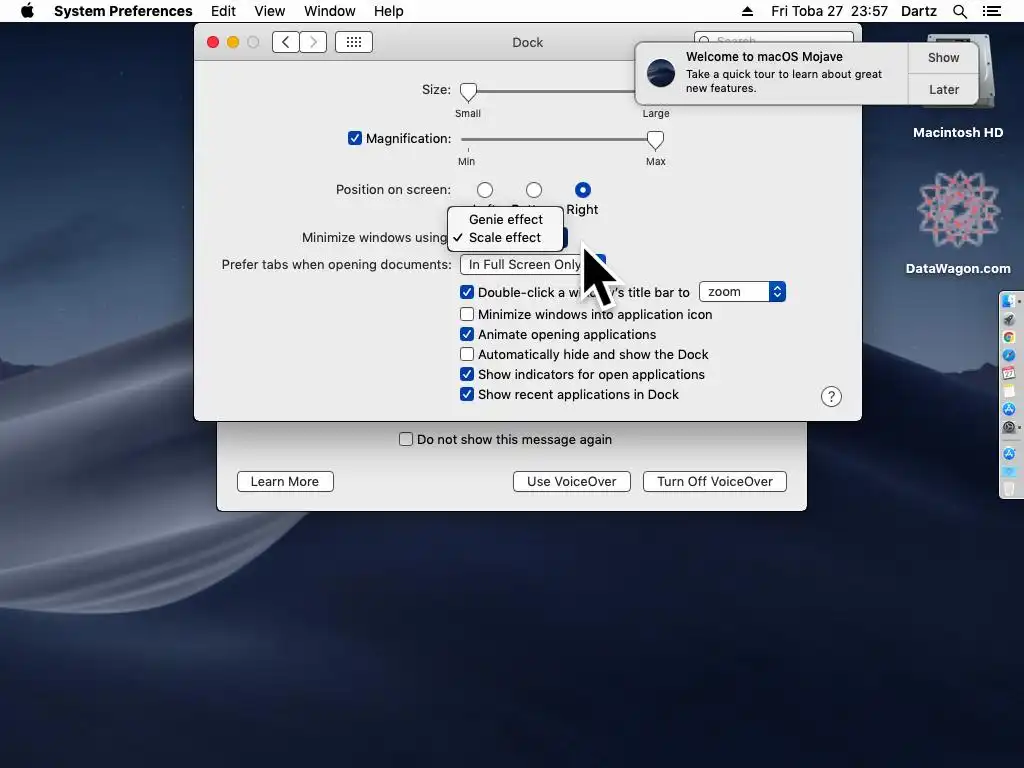Click Learn More in VoiceOver dialog
Viewport: 1024px width, 768px height.
click(285, 481)
